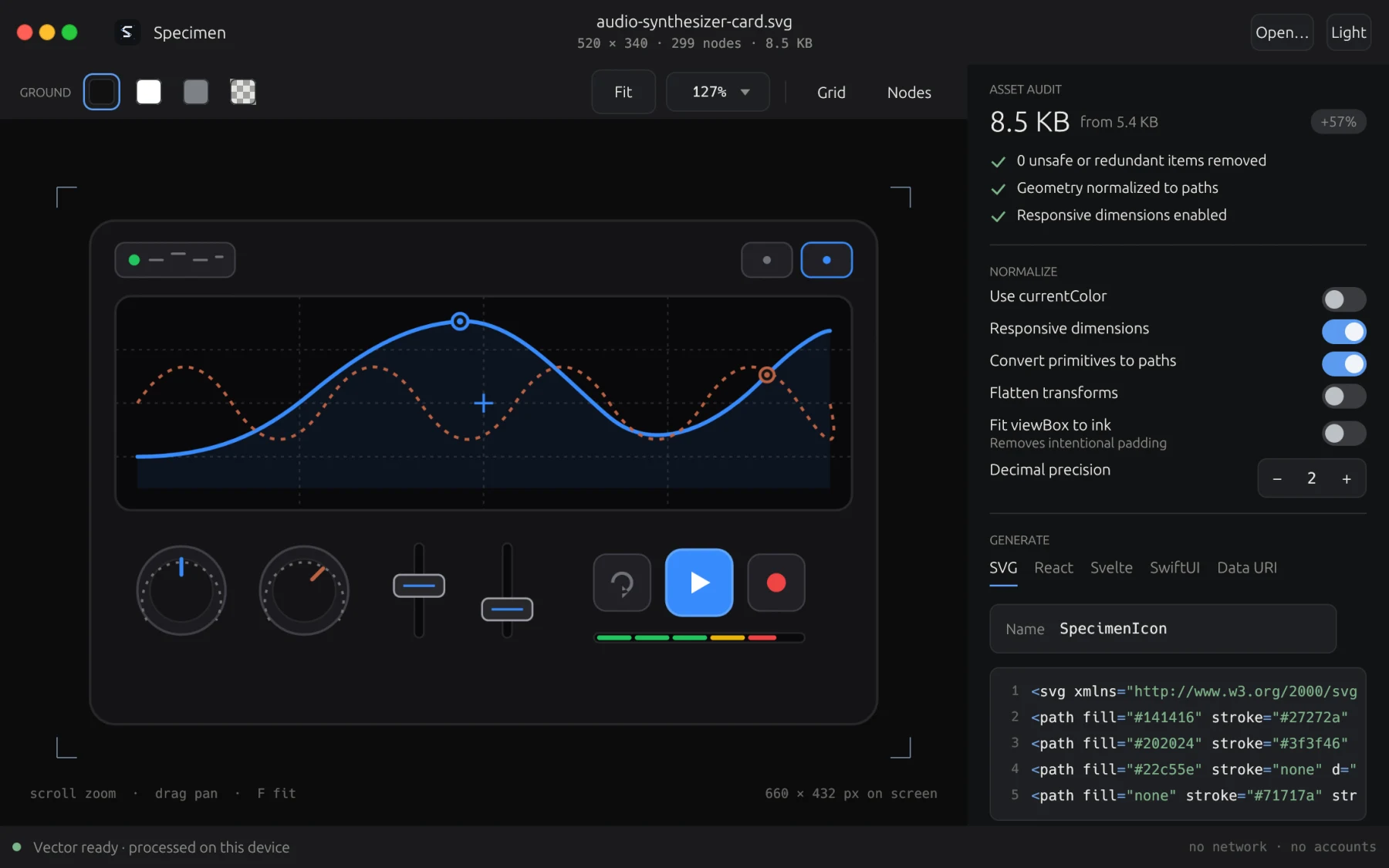Click the top-left artboard corner bracket
Screen dimensions: 1389x868
66,197
